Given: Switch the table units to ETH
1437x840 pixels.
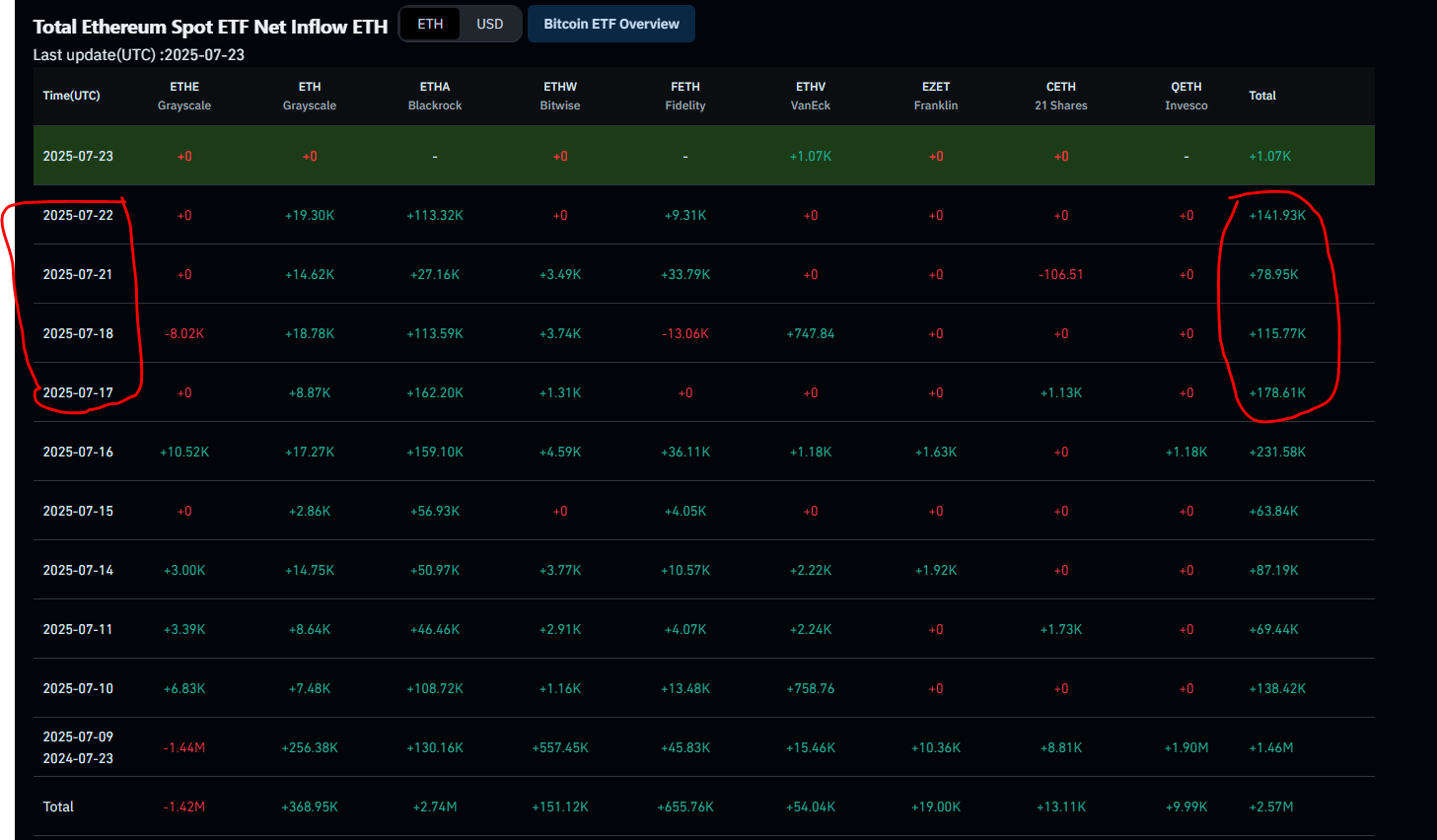Looking at the screenshot, I should point(430,24).
